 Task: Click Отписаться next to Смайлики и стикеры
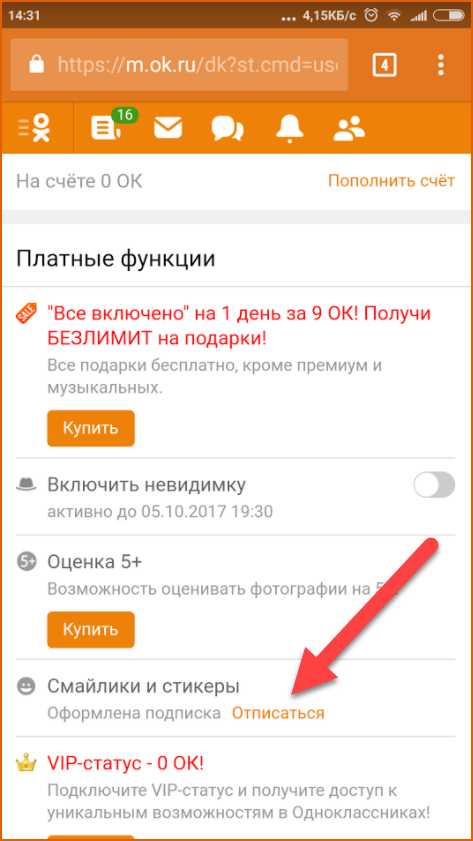278,713
